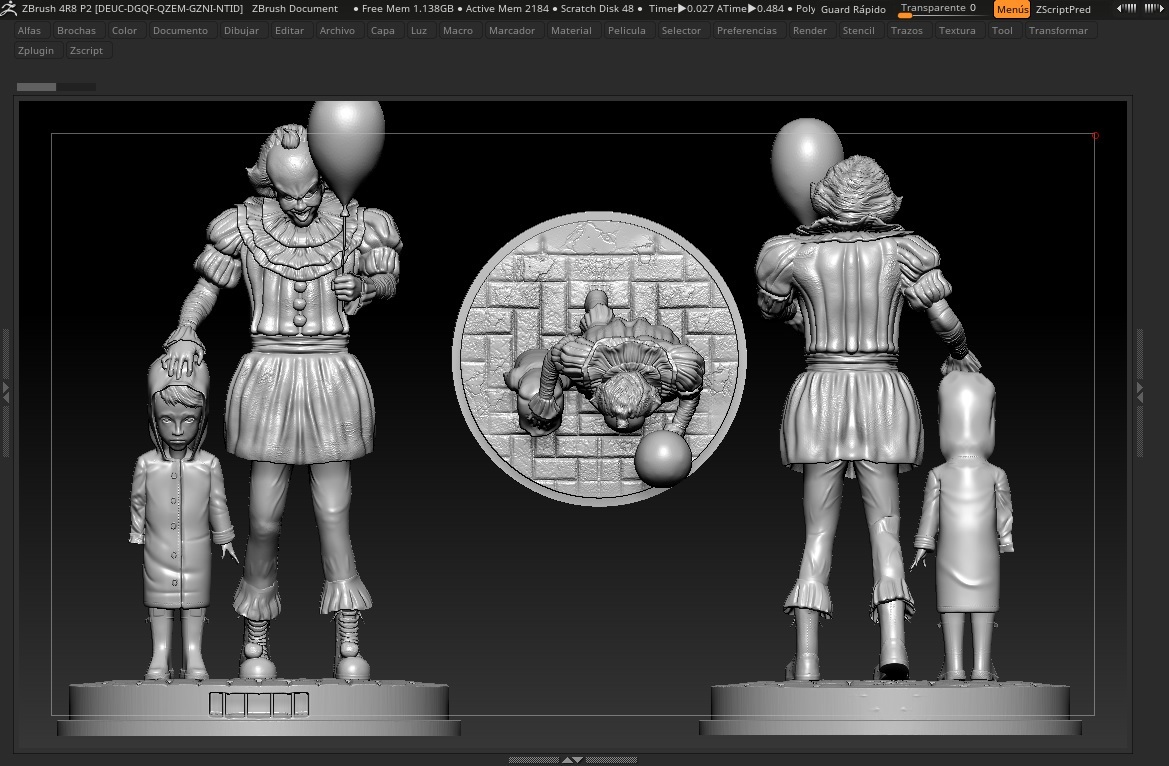Viewport: 1169px width, 766px height.
Task: Expand the right tray divider arrows
Action: [1139, 393]
